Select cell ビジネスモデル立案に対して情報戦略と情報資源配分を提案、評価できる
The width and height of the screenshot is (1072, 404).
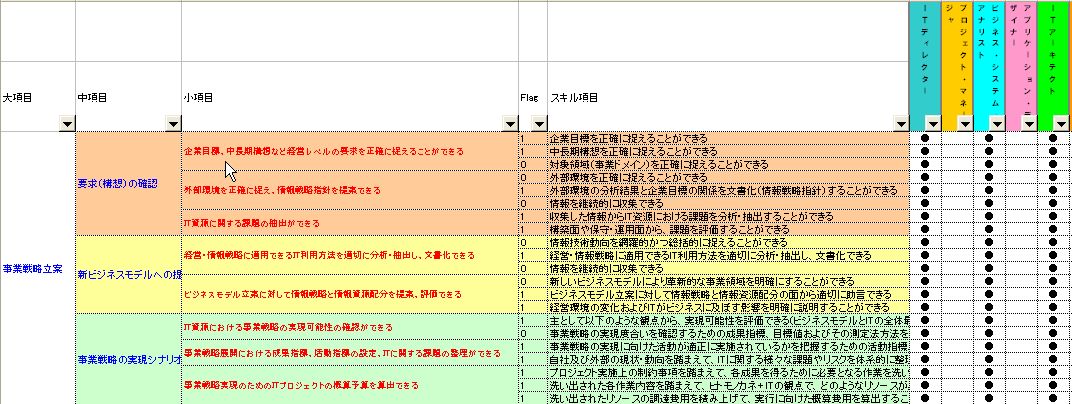click(x=349, y=294)
